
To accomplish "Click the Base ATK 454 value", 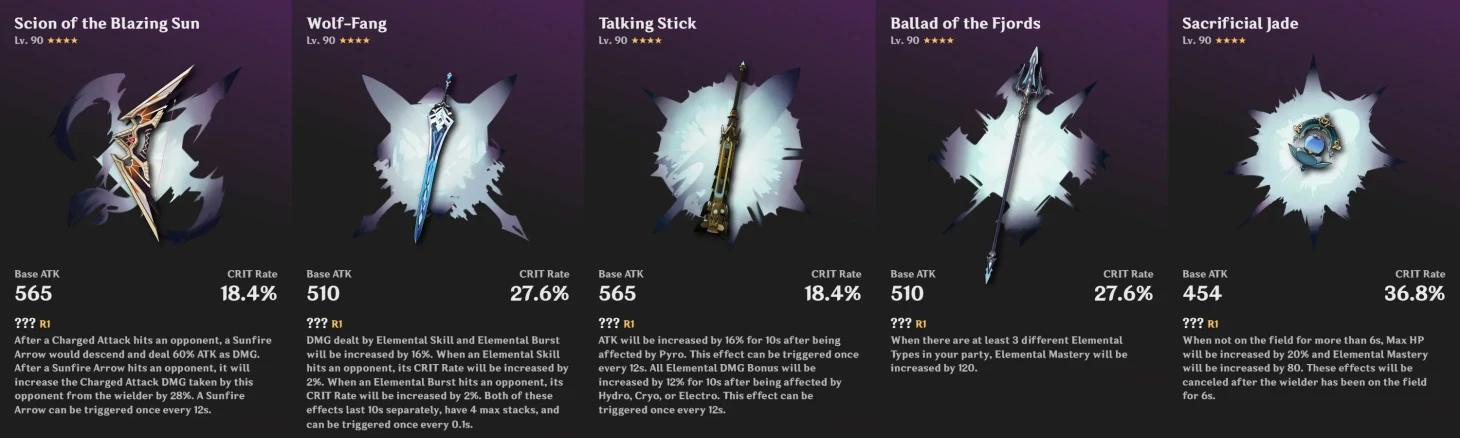I will [1202, 293].
